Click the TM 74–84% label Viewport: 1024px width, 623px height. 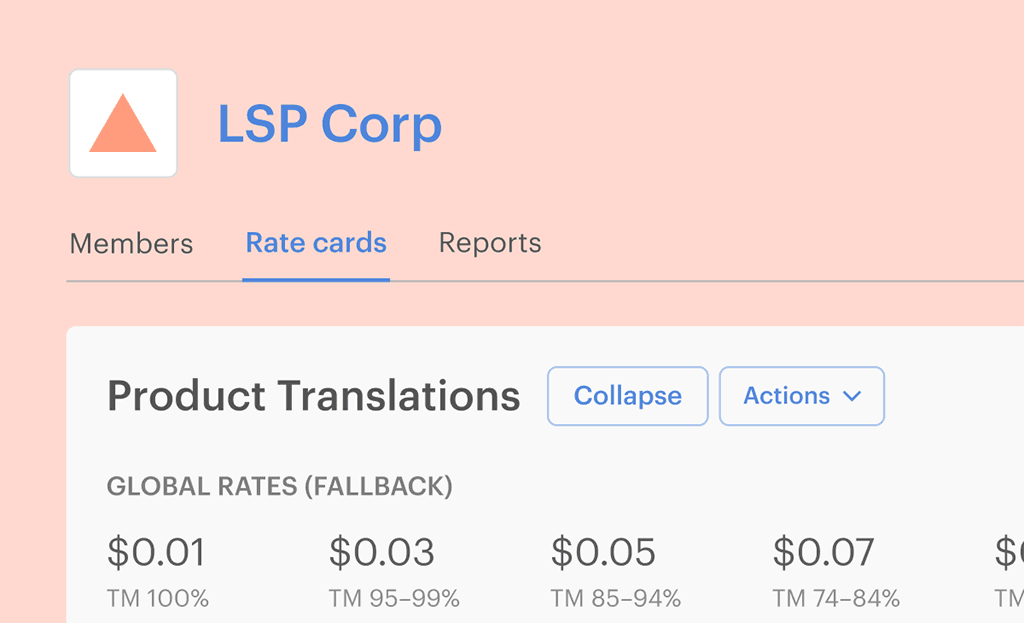tap(836, 599)
